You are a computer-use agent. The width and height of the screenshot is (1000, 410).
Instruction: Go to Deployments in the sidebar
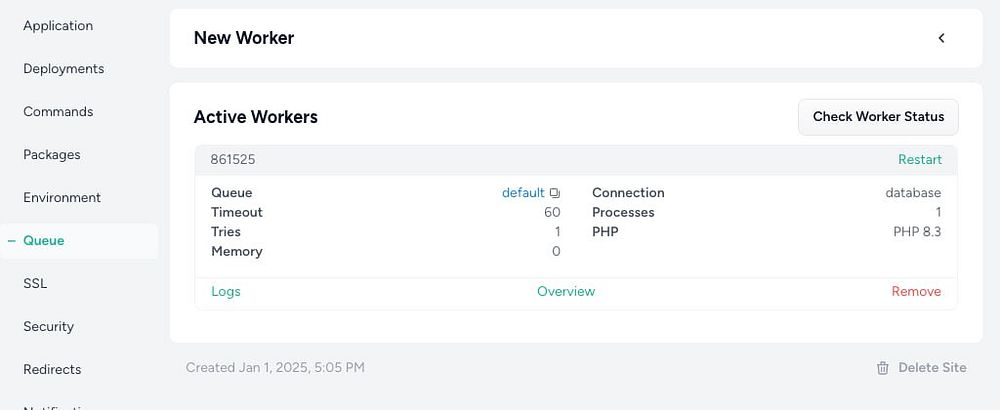pos(64,69)
